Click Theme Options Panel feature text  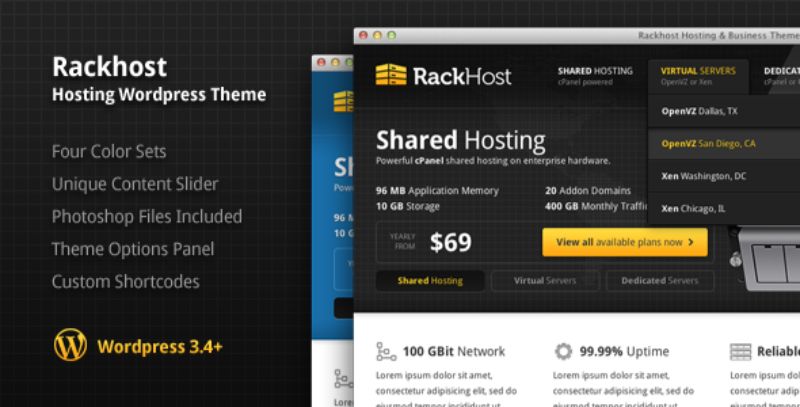pos(133,249)
